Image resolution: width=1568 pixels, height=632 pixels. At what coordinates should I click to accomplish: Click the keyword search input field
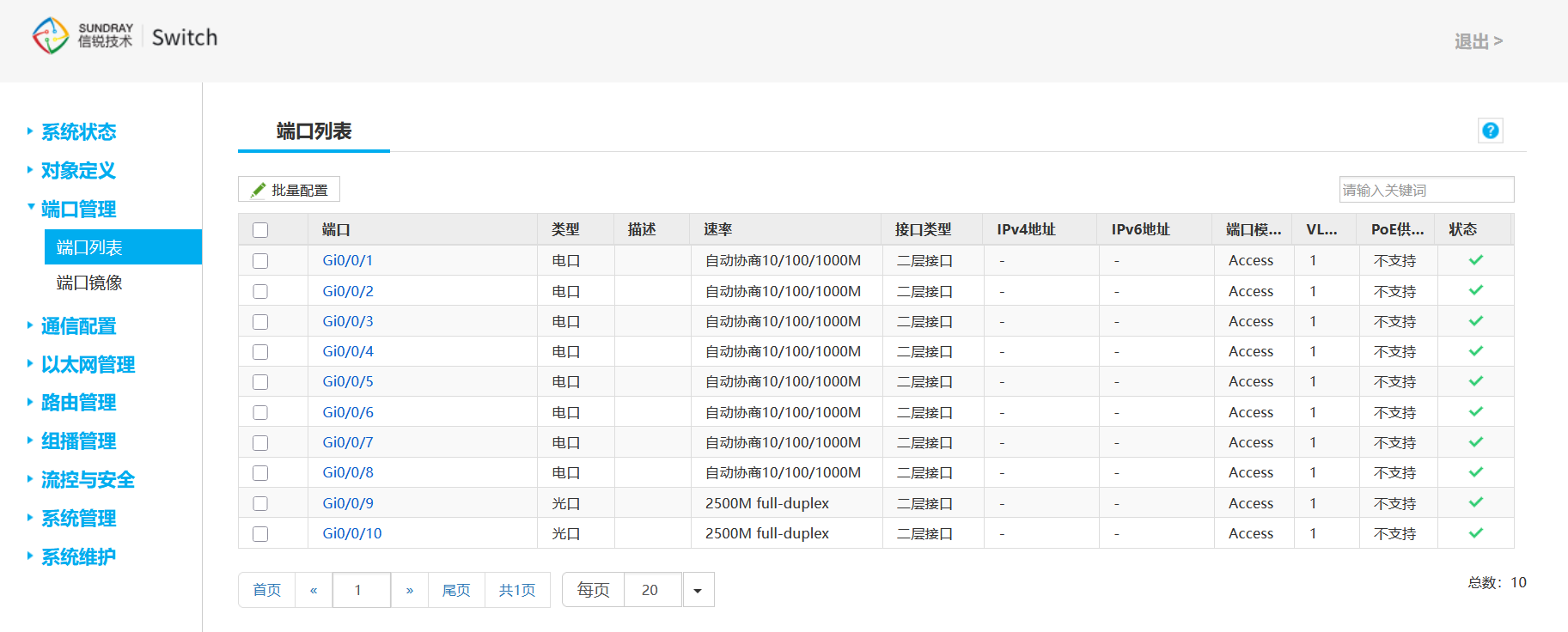1425,190
